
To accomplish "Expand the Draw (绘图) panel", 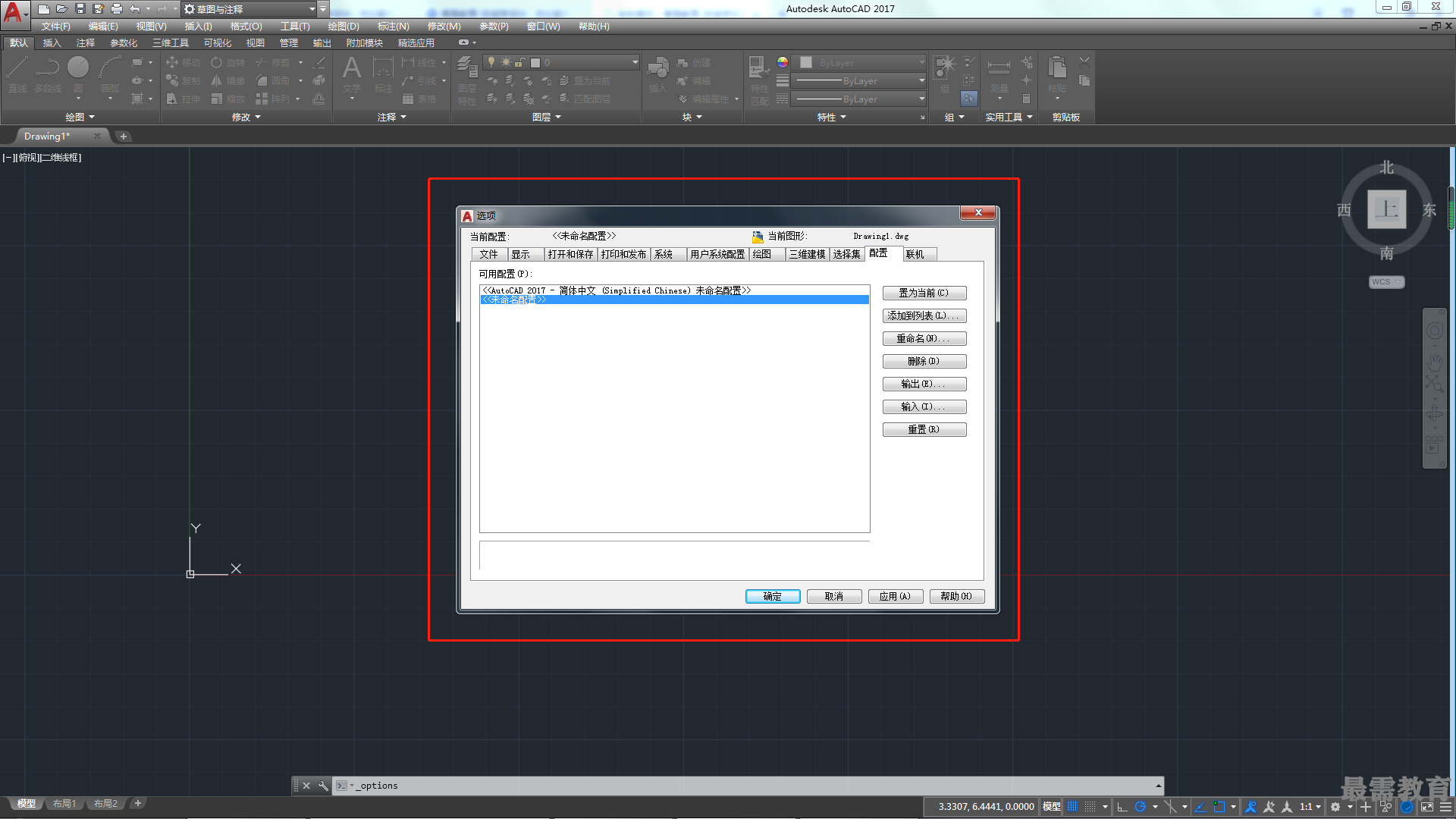I will coord(80,117).
